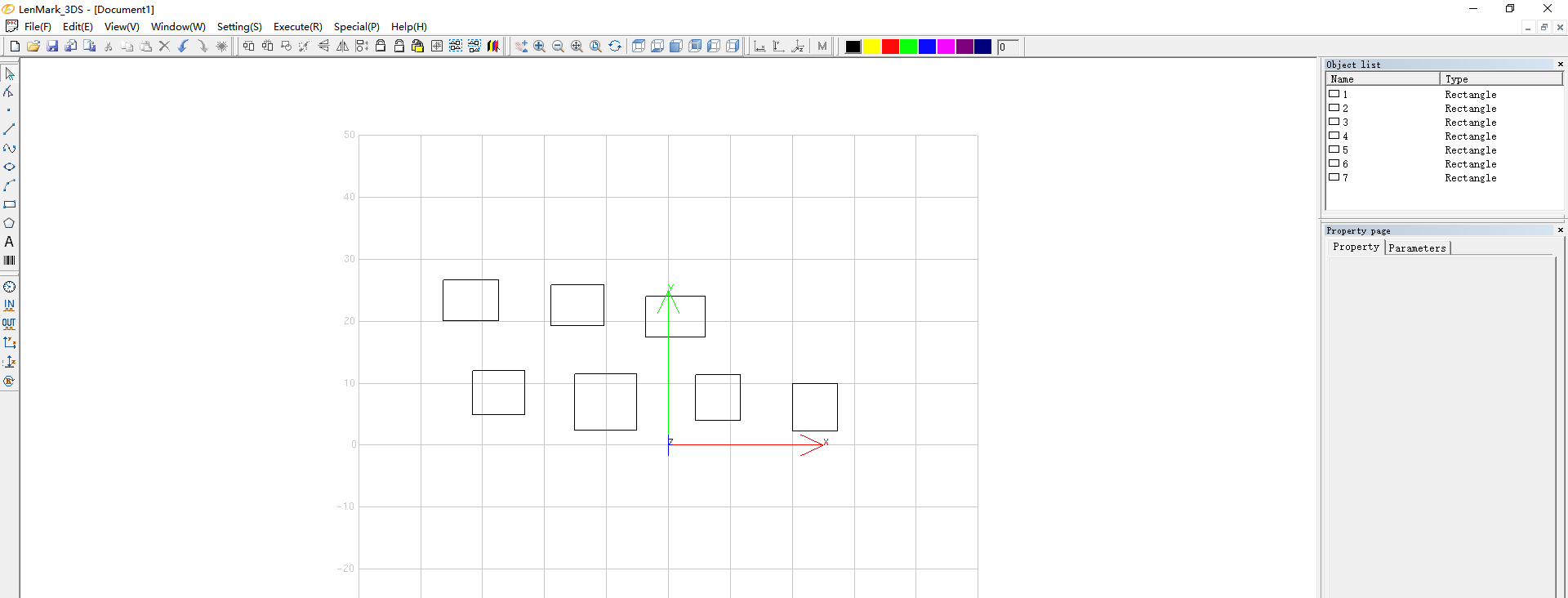Click the OUT output signal tool
The height and width of the screenshot is (598, 1568).
[x=9, y=324]
